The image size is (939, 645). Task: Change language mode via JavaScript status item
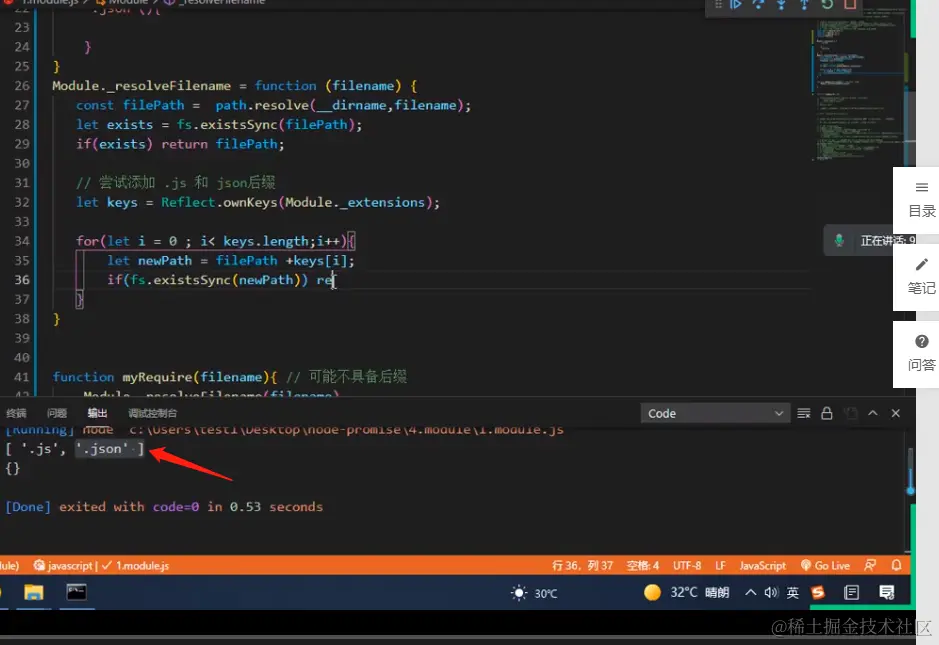coord(762,565)
